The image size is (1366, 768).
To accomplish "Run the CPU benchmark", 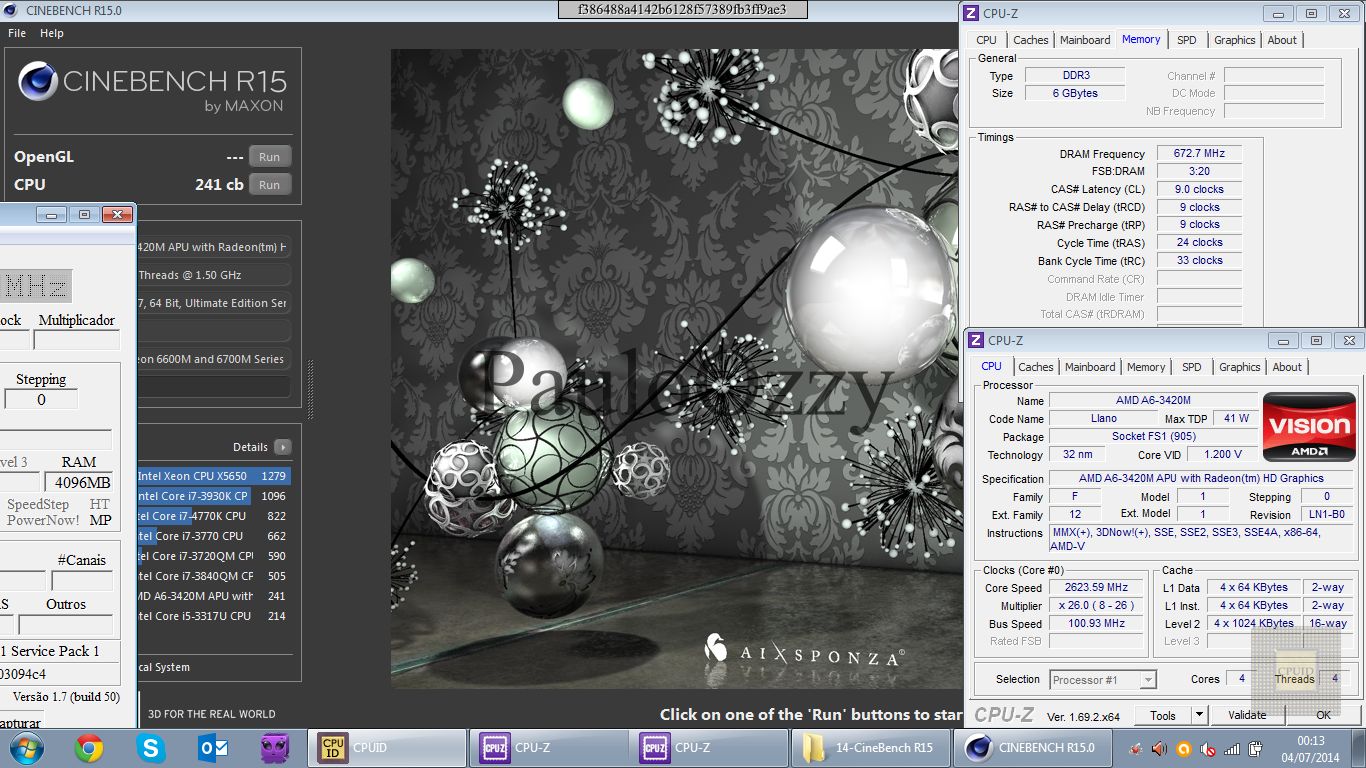I will click(270, 185).
